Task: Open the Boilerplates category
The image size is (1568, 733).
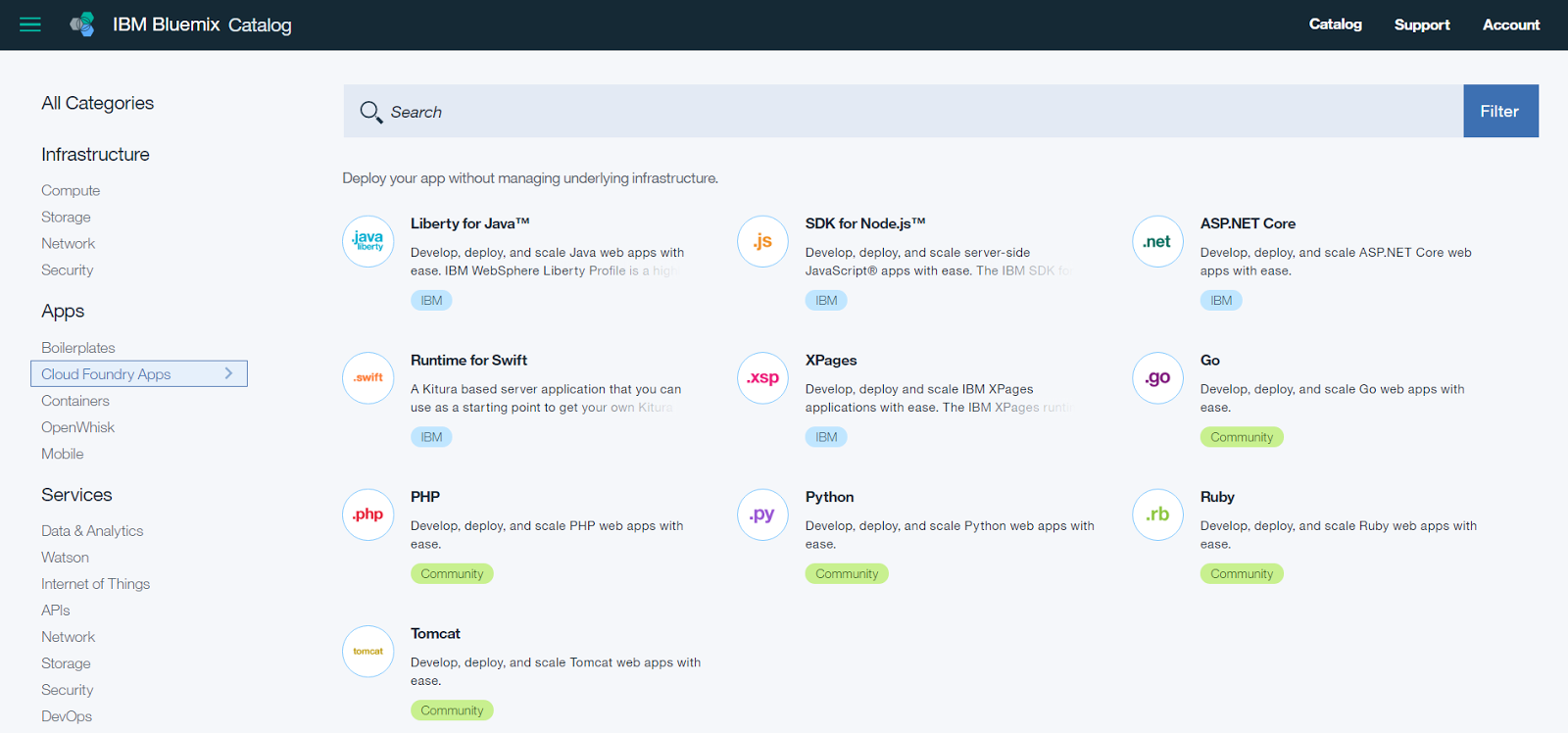Action: pyautogui.click(x=78, y=347)
